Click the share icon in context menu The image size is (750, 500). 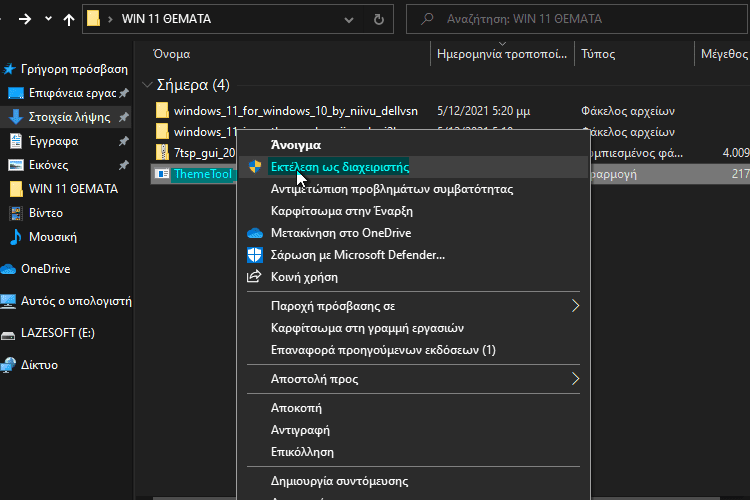pyautogui.click(x=254, y=276)
